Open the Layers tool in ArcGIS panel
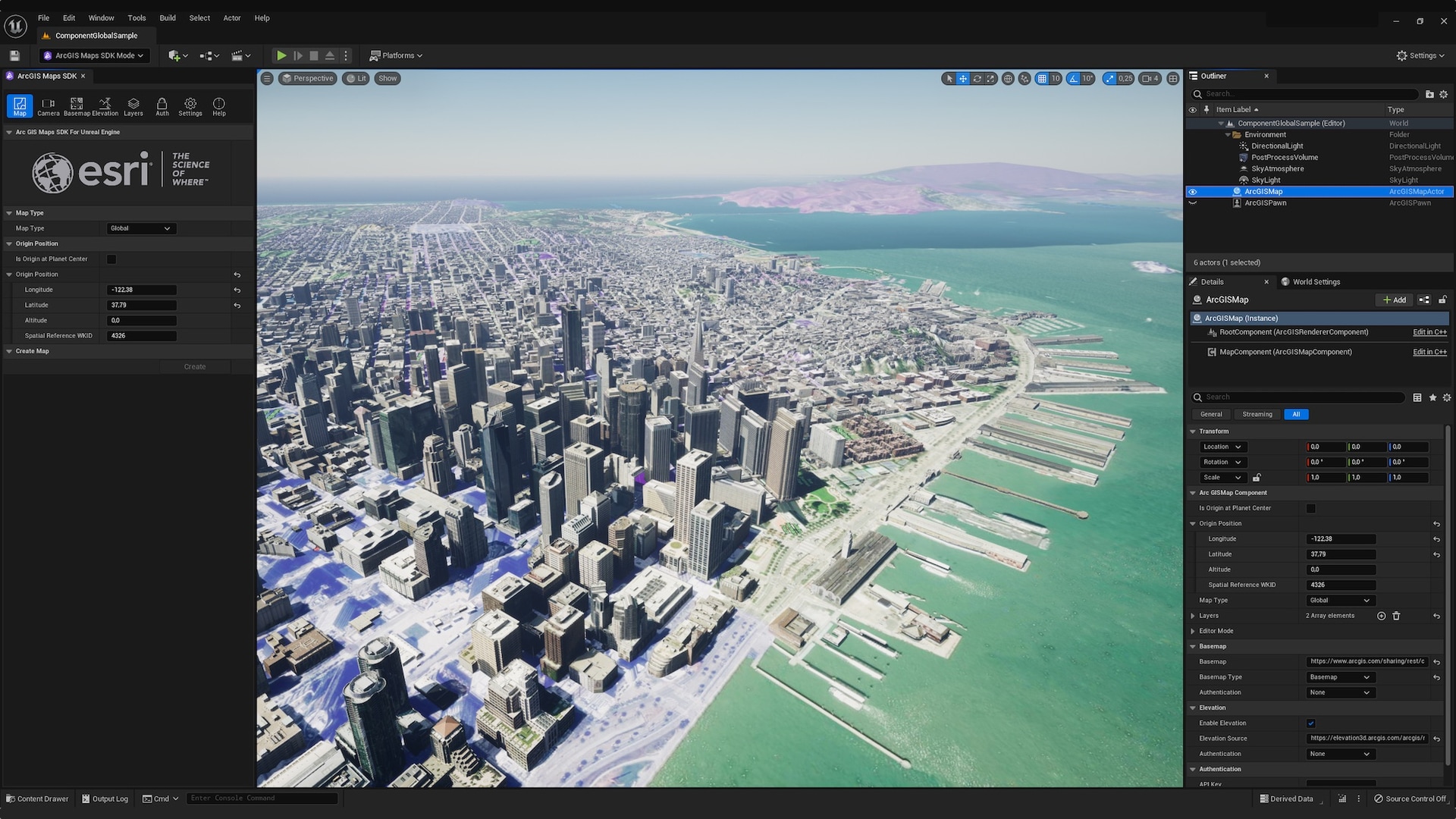 click(x=133, y=106)
